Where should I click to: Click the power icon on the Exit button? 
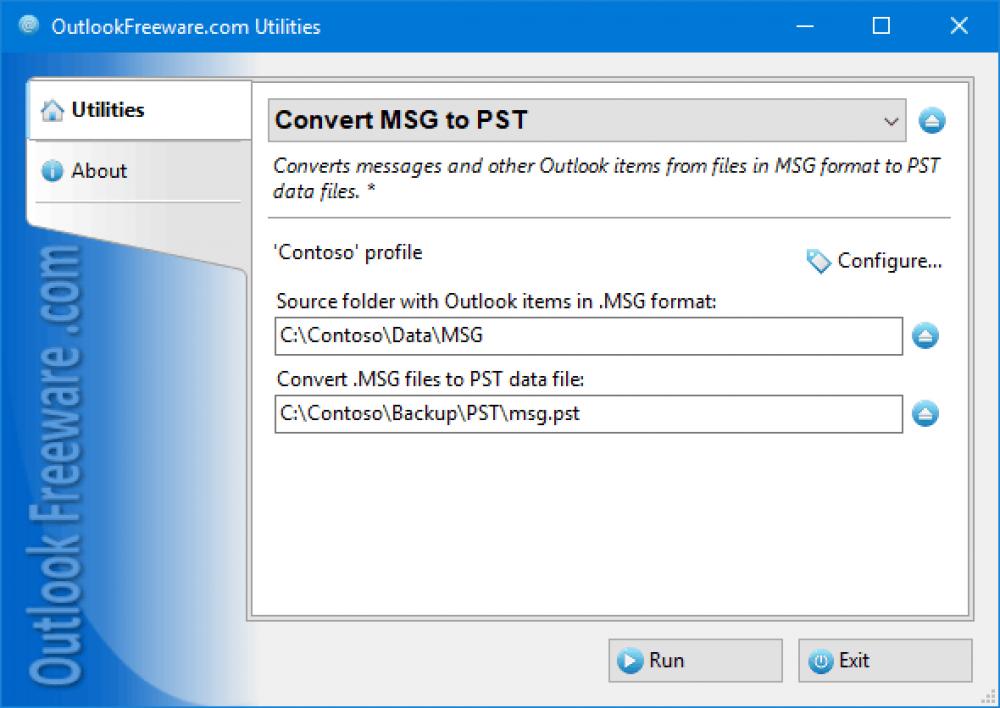click(821, 660)
